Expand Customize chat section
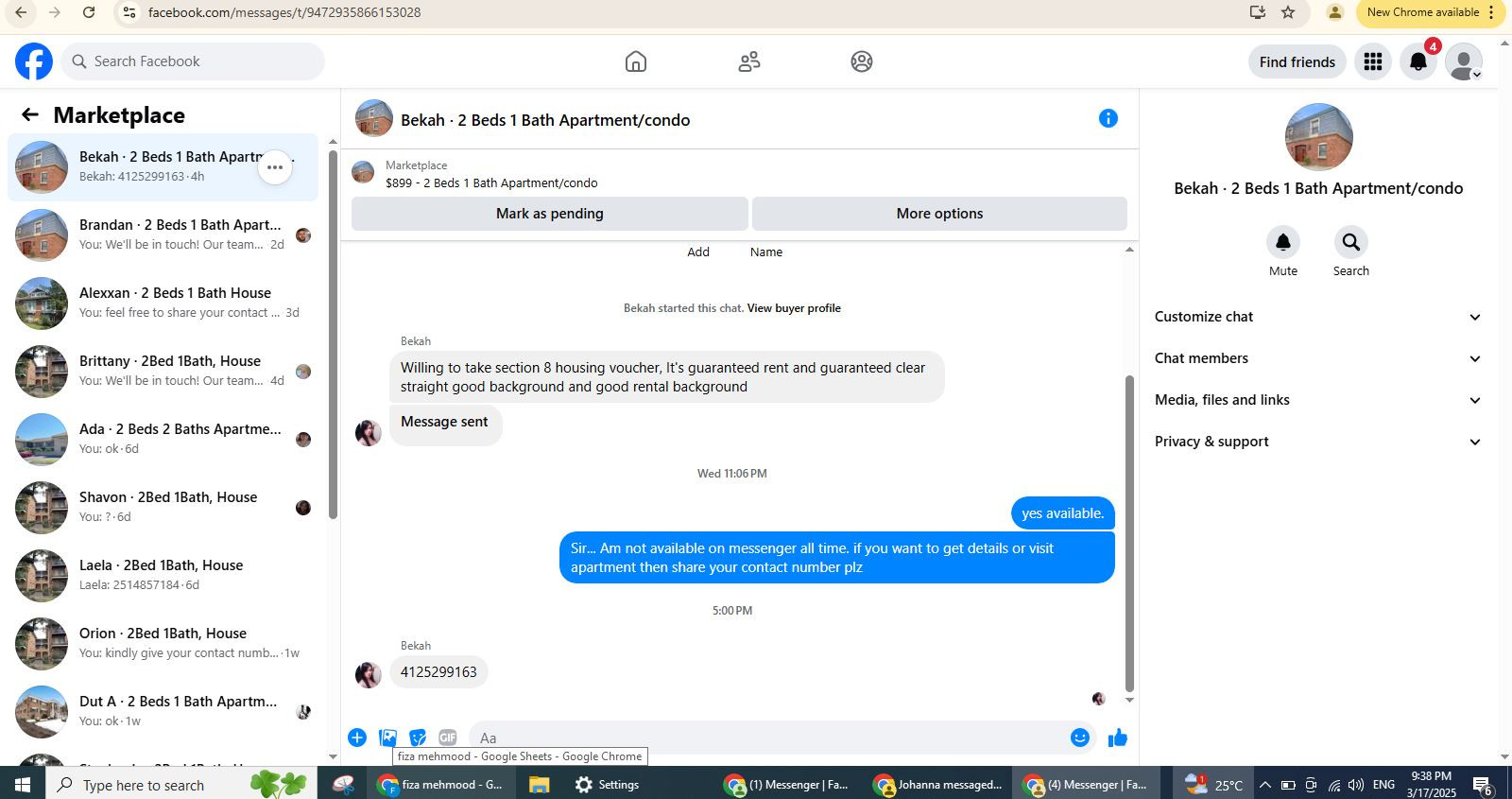This screenshot has width=1512, height=799. (x=1318, y=317)
